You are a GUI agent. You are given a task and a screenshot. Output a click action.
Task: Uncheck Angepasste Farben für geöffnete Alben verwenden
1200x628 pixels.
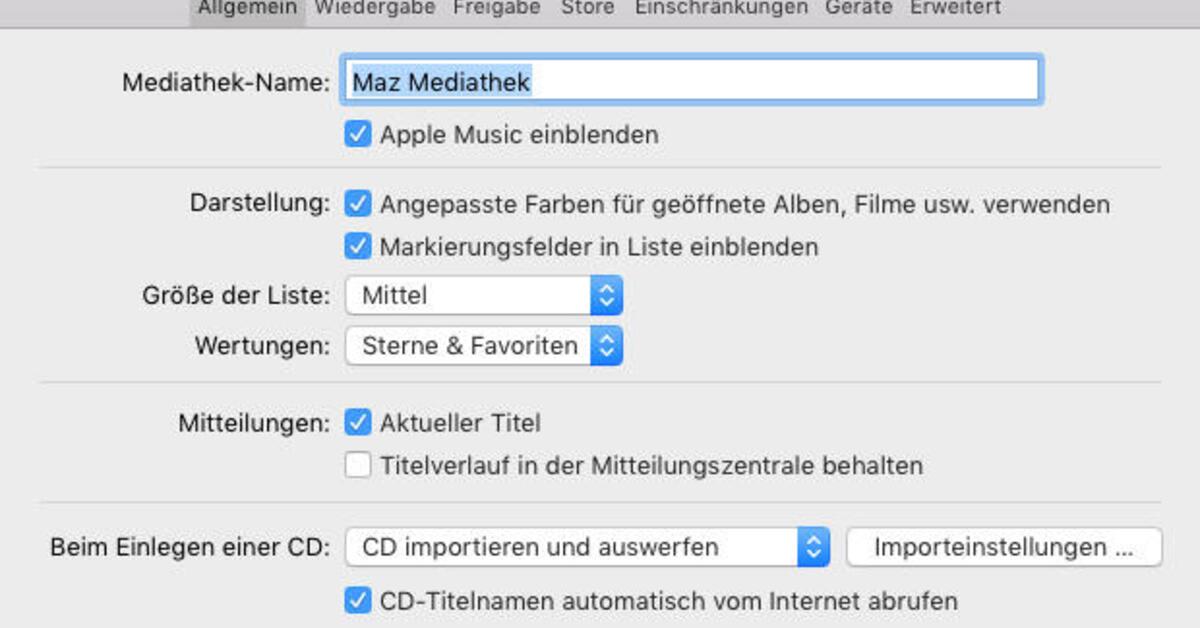click(357, 204)
